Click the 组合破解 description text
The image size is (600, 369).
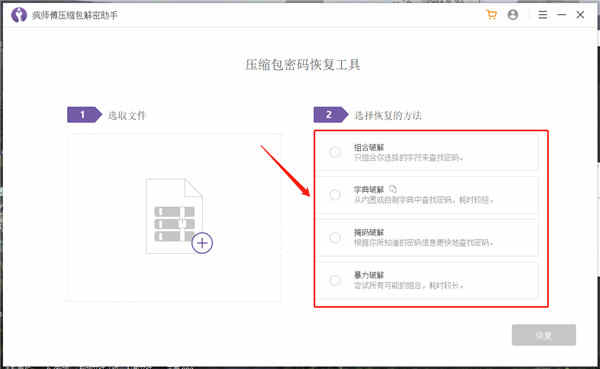point(409,158)
